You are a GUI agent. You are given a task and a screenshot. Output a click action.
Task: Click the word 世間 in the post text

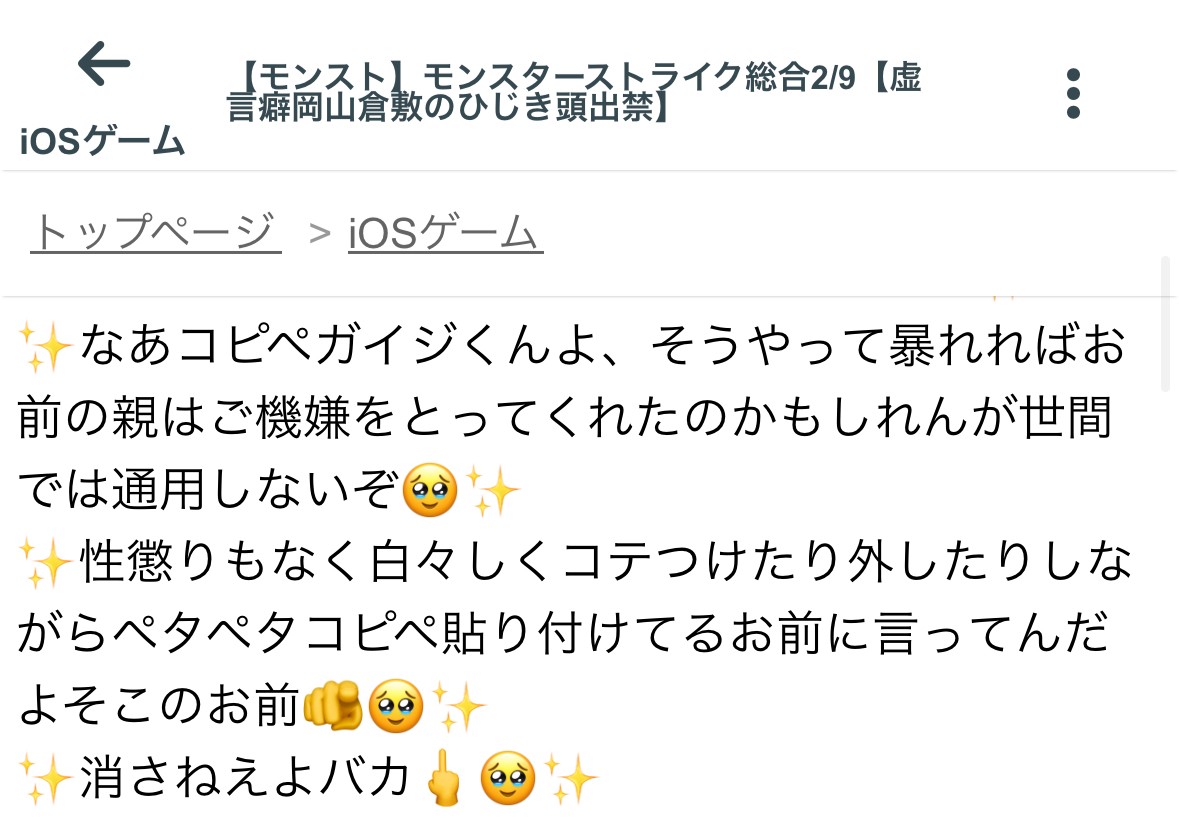pyautogui.click(x=1065, y=418)
